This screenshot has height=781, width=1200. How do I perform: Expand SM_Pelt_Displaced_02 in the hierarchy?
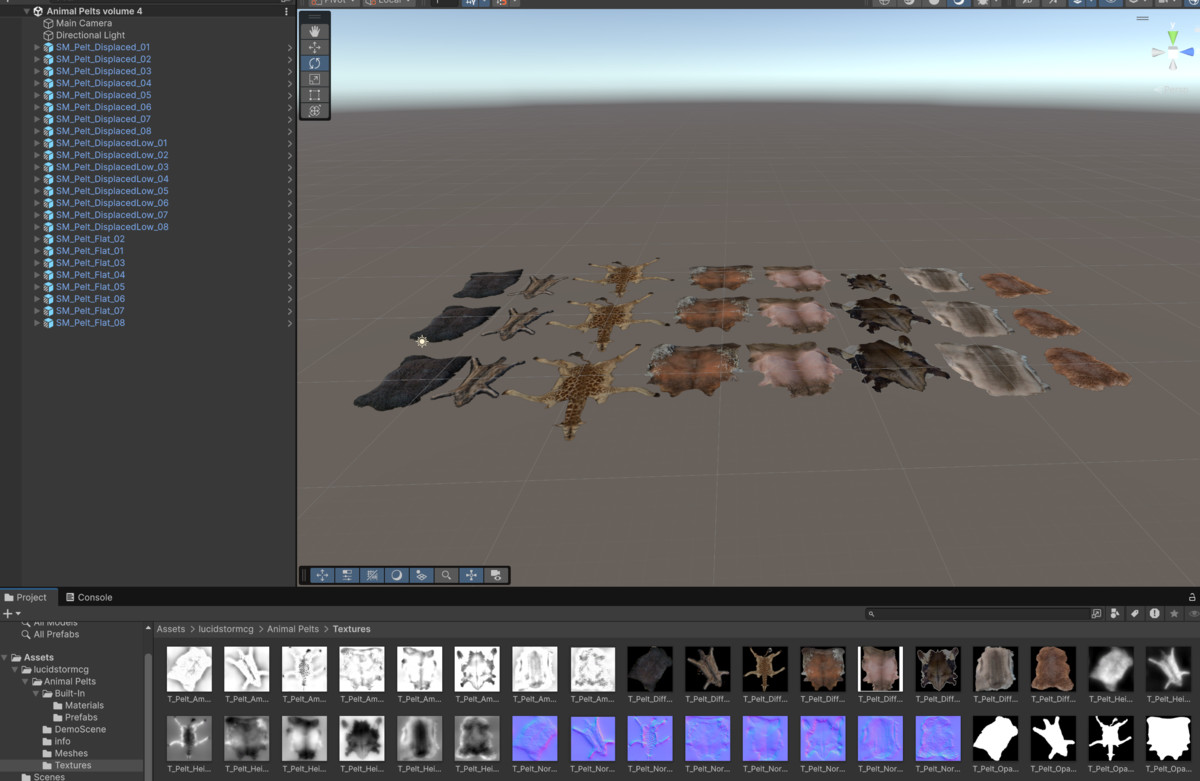pos(37,59)
